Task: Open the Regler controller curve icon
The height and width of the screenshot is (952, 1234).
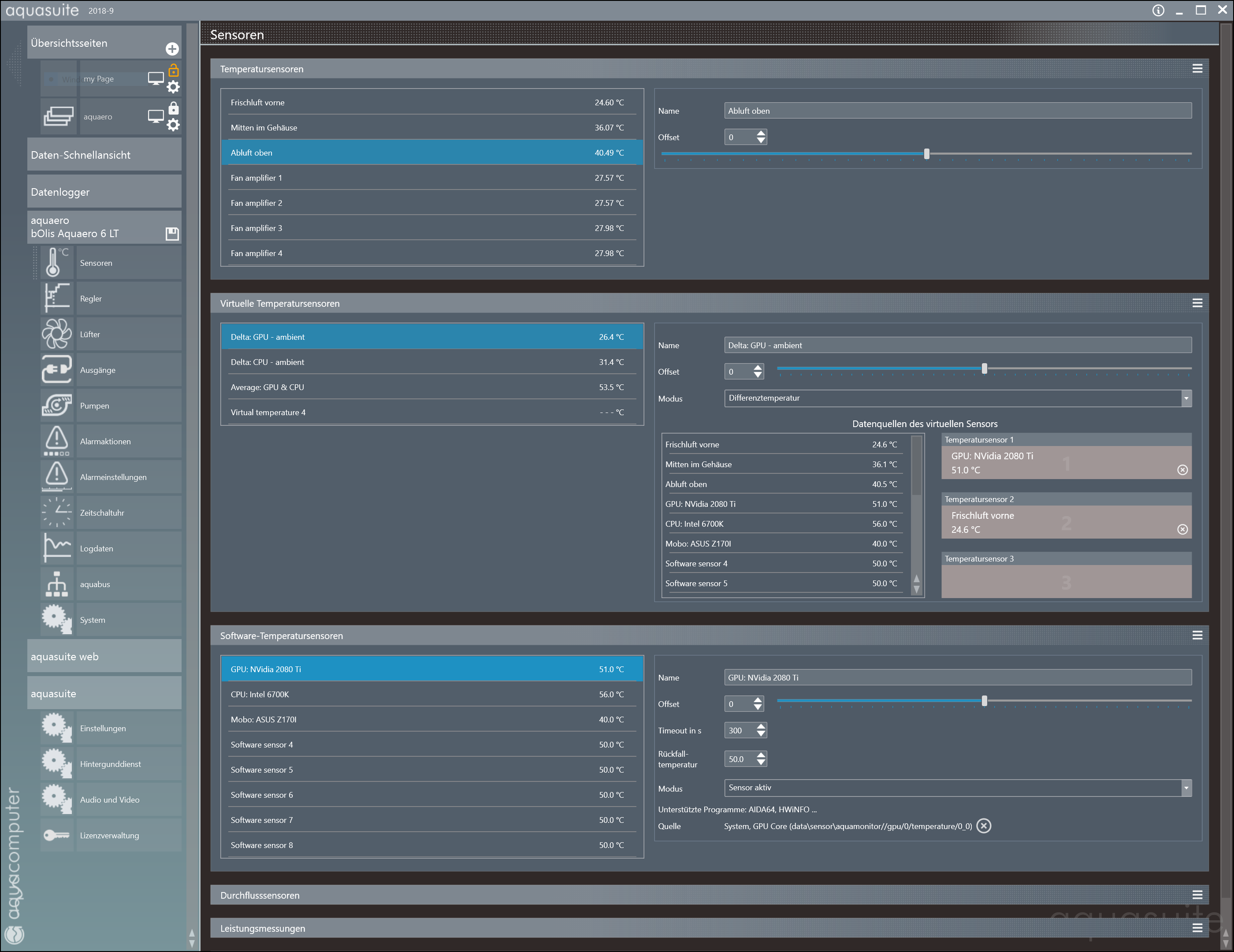Action: click(x=56, y=298)
